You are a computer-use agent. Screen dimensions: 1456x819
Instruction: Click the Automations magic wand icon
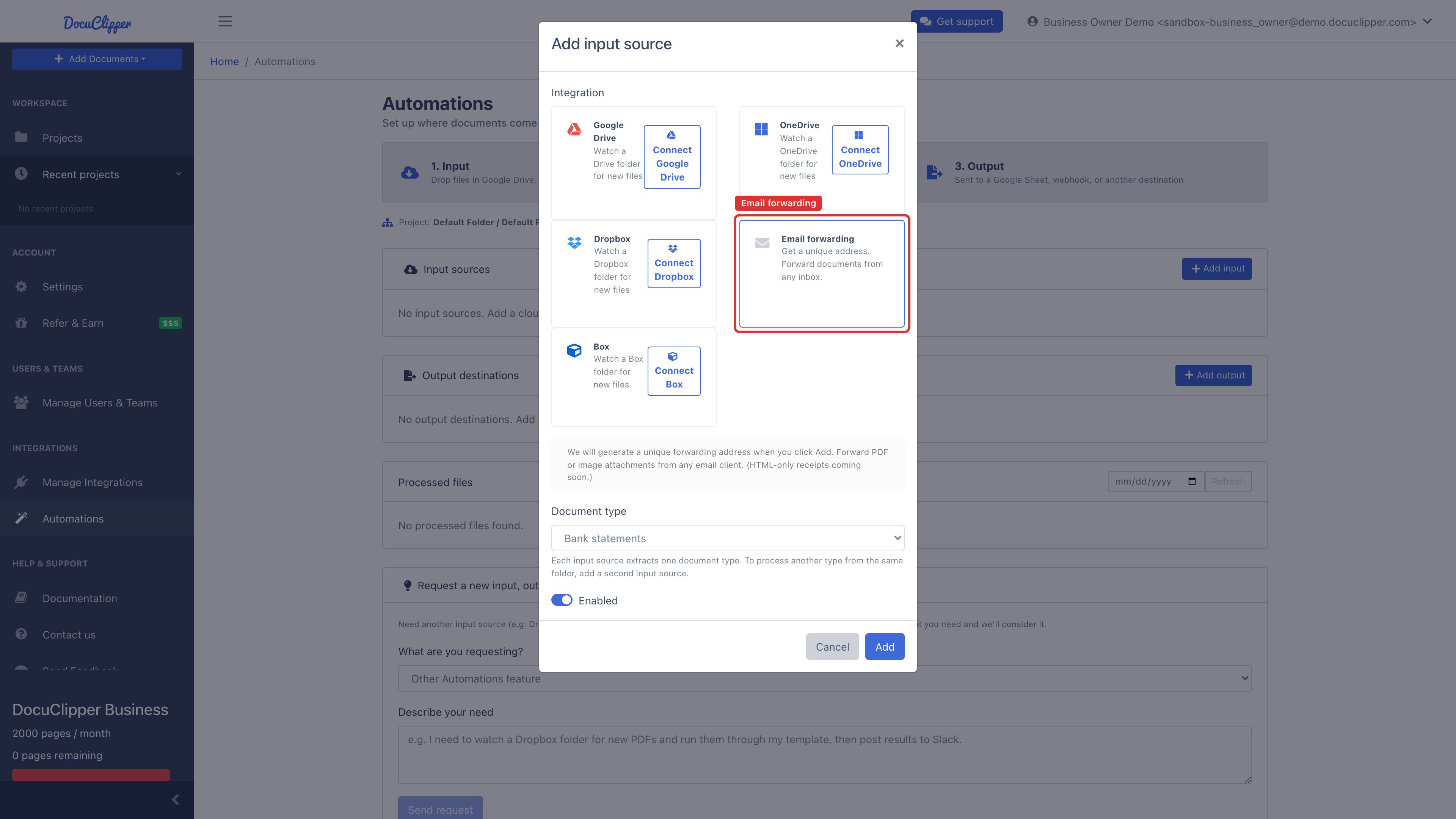[x=21, y=518]
